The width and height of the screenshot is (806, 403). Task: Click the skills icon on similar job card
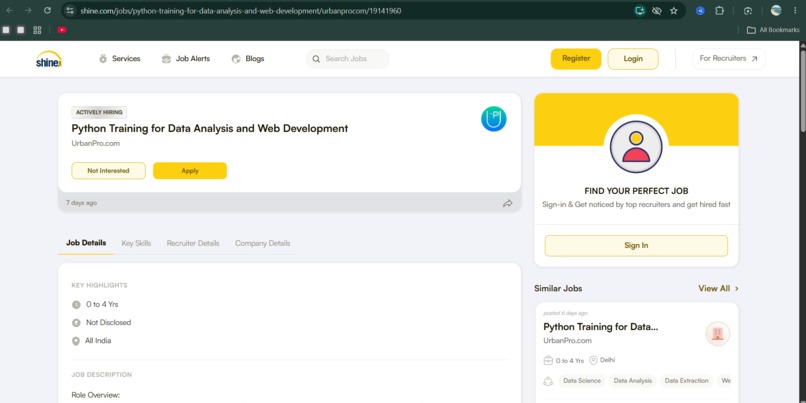tap(548, 381)
